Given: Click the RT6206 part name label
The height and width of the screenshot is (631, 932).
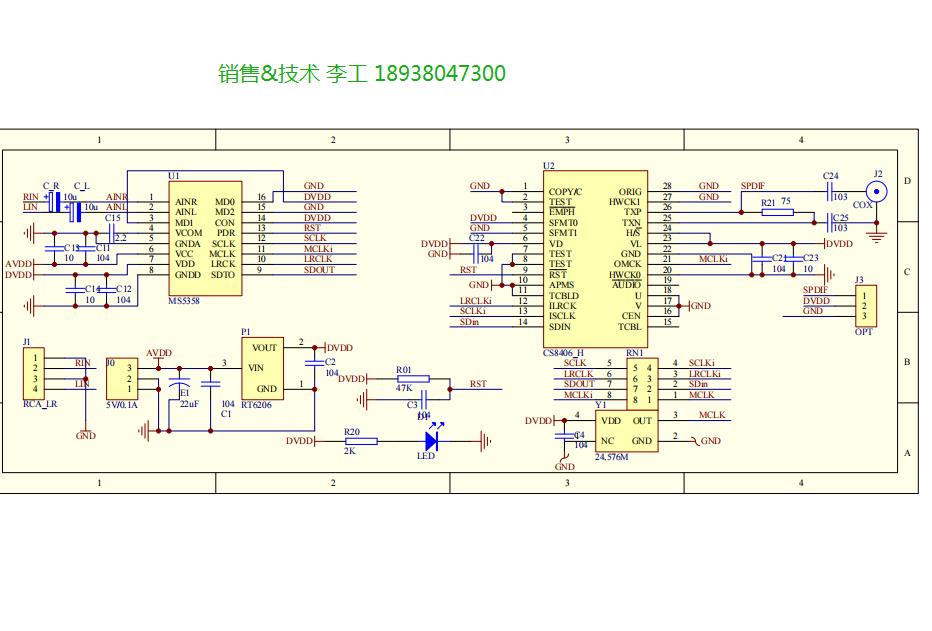Looking at the screenshot, I should pos(257,405).
